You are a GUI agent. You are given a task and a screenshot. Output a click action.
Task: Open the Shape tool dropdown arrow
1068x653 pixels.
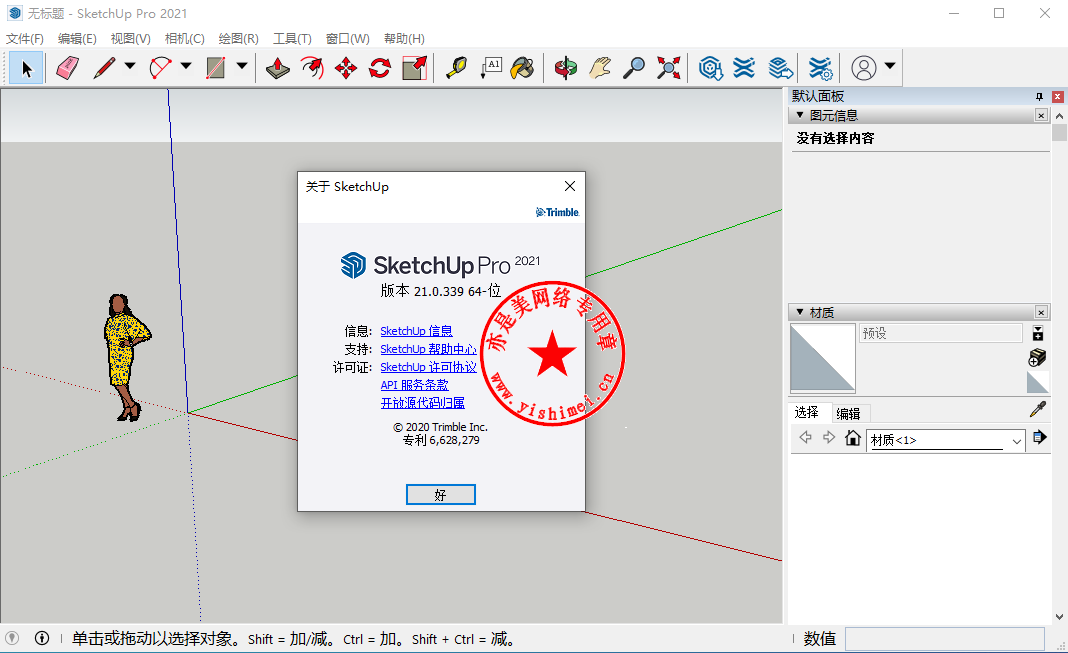coord(241,66)
